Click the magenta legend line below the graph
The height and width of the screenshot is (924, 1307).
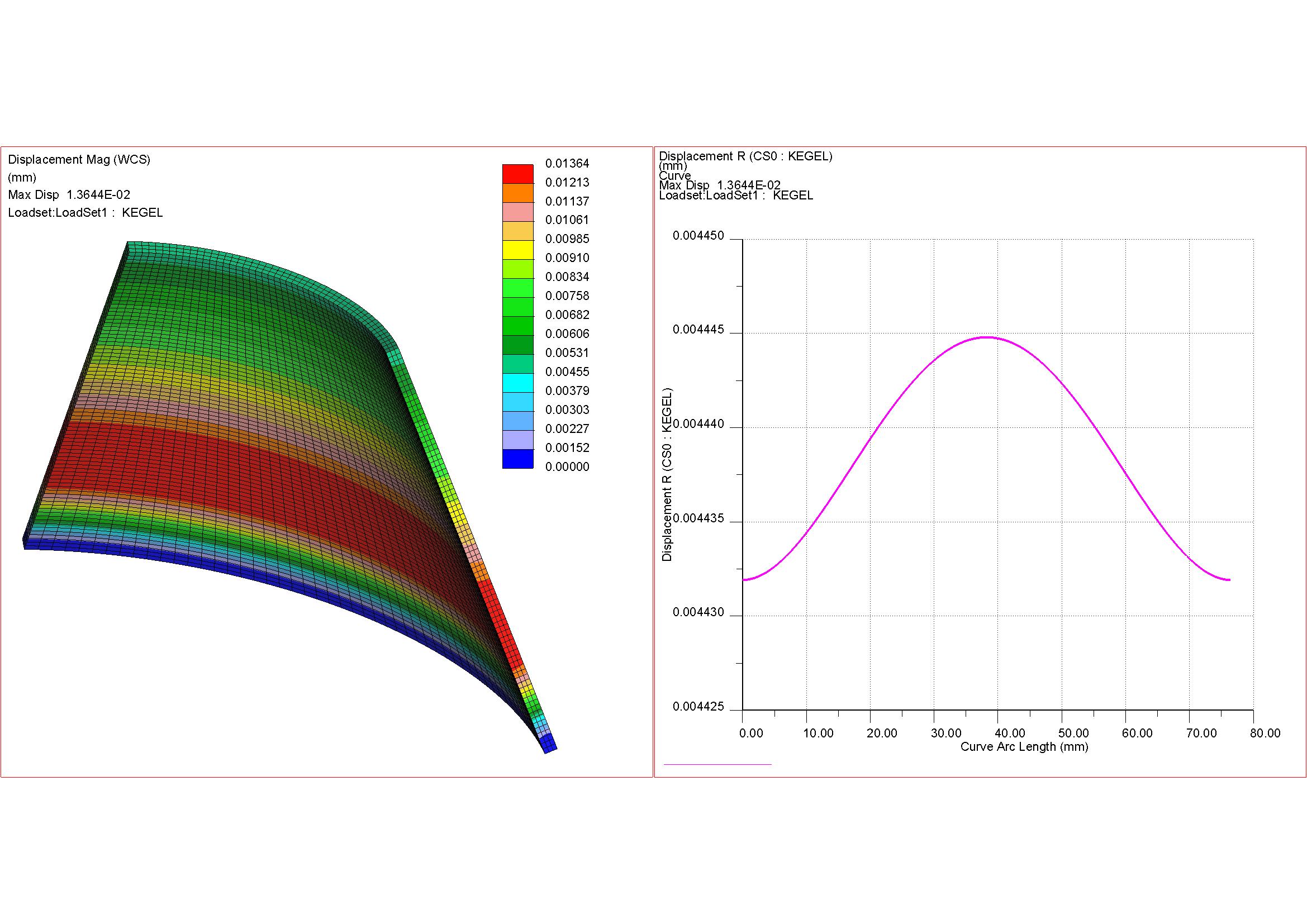point(717,764)
